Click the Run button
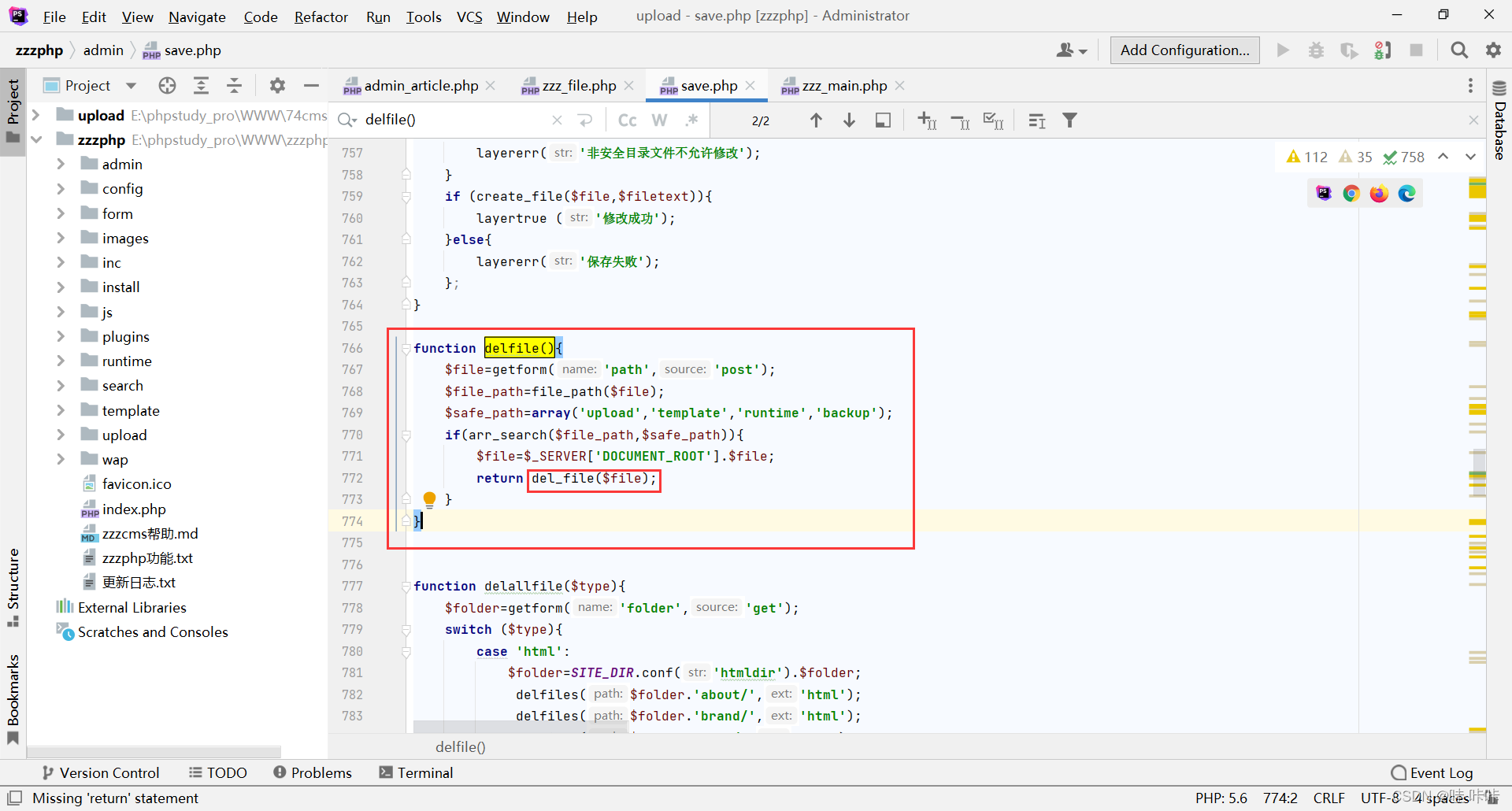The height and width of the screenshot is (811, 1512). pos(1283,50)
